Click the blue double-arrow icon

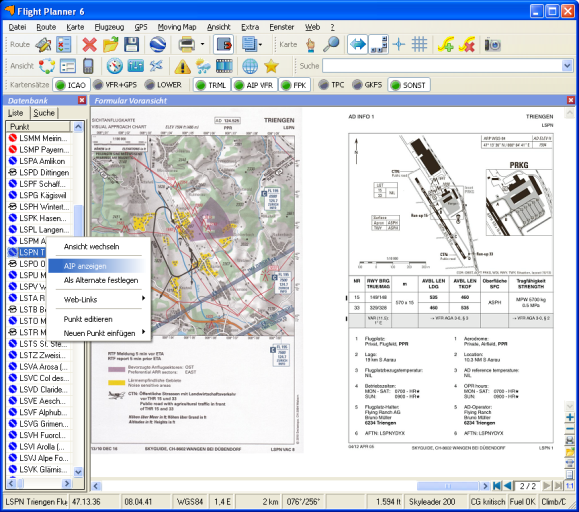(x=357, y=45)
